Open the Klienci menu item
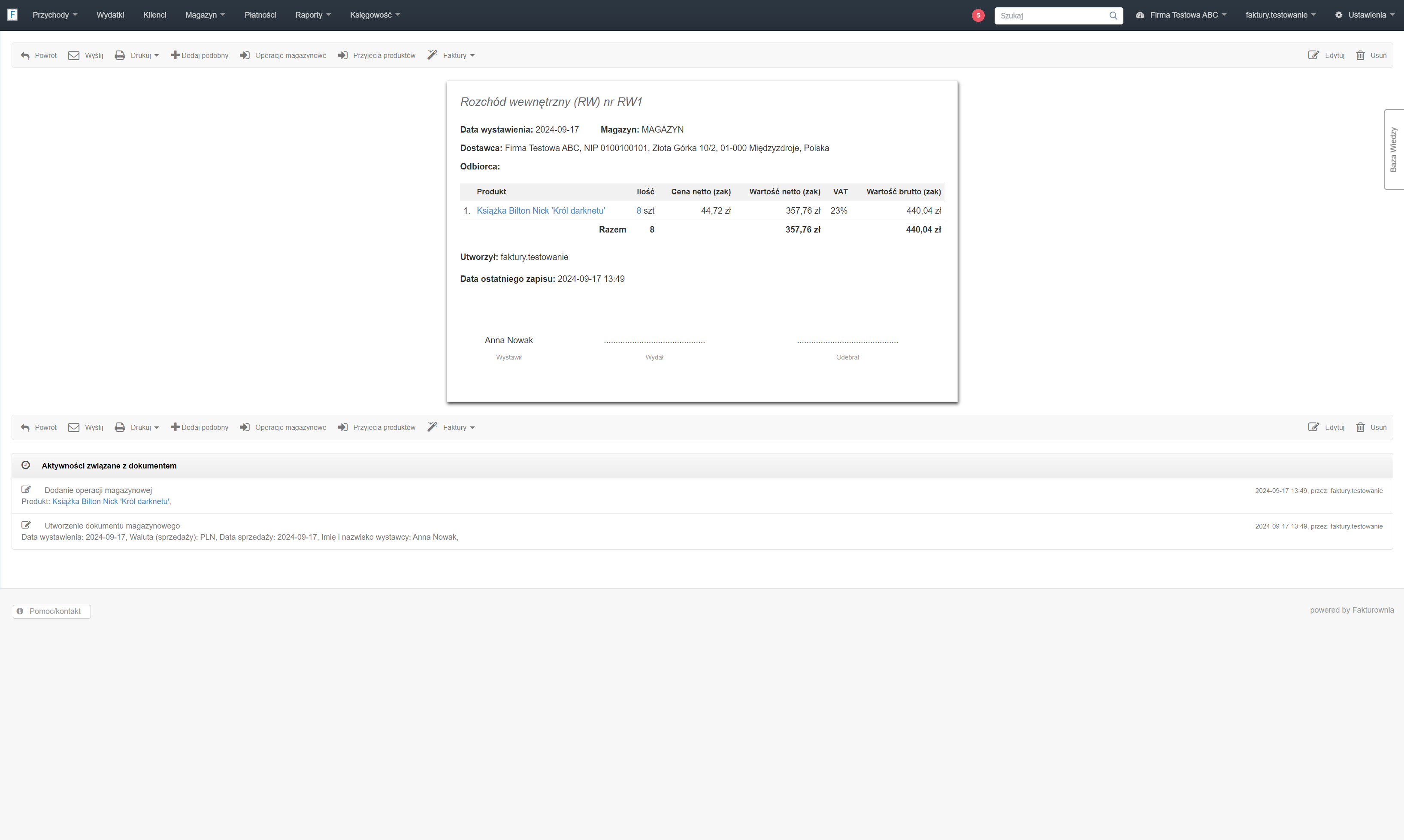Viewport: 1404px width, 840px height. pos(154,15)
